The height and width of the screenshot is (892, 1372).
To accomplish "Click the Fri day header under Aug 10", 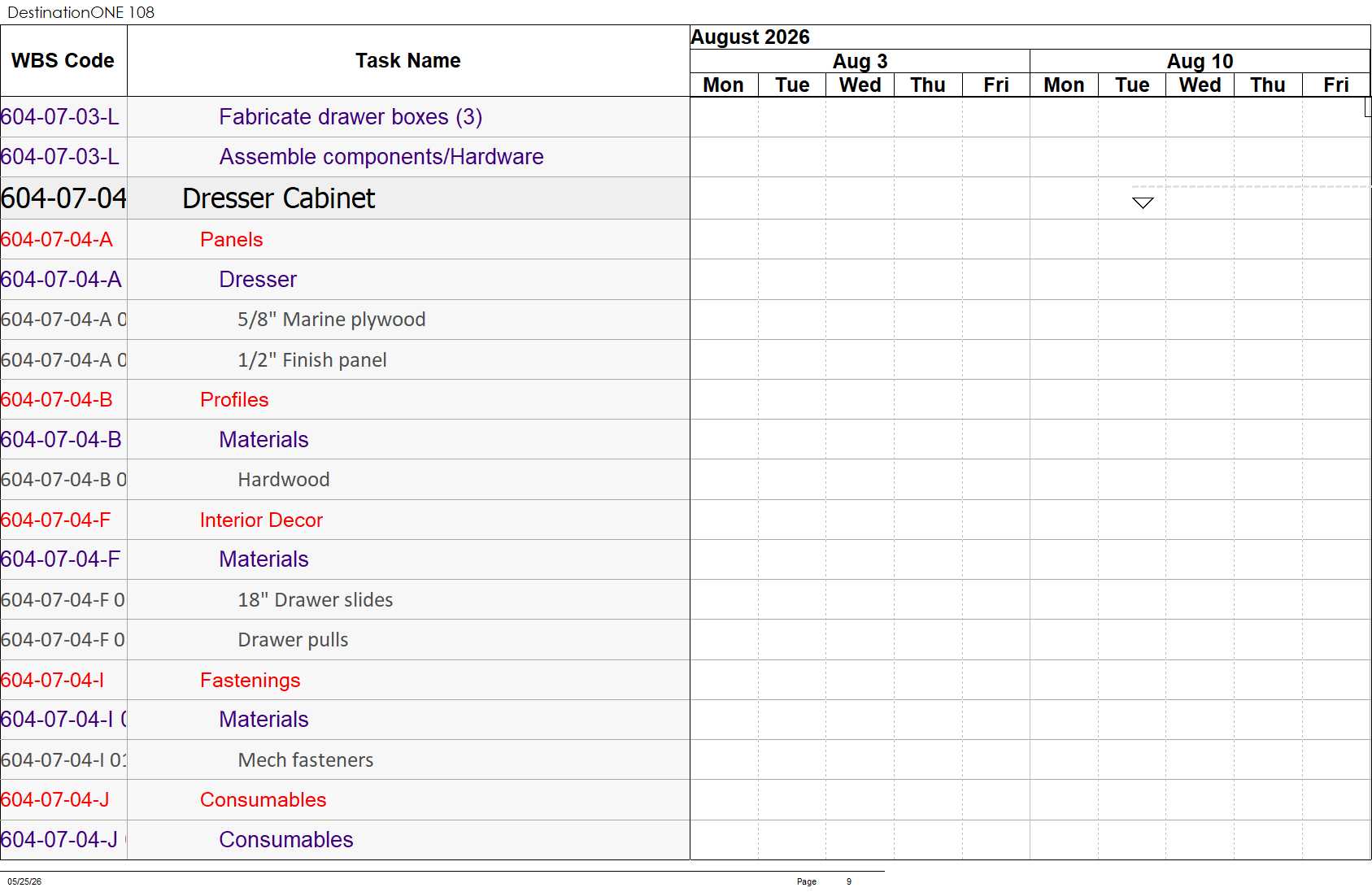I will coord(1336,85).
